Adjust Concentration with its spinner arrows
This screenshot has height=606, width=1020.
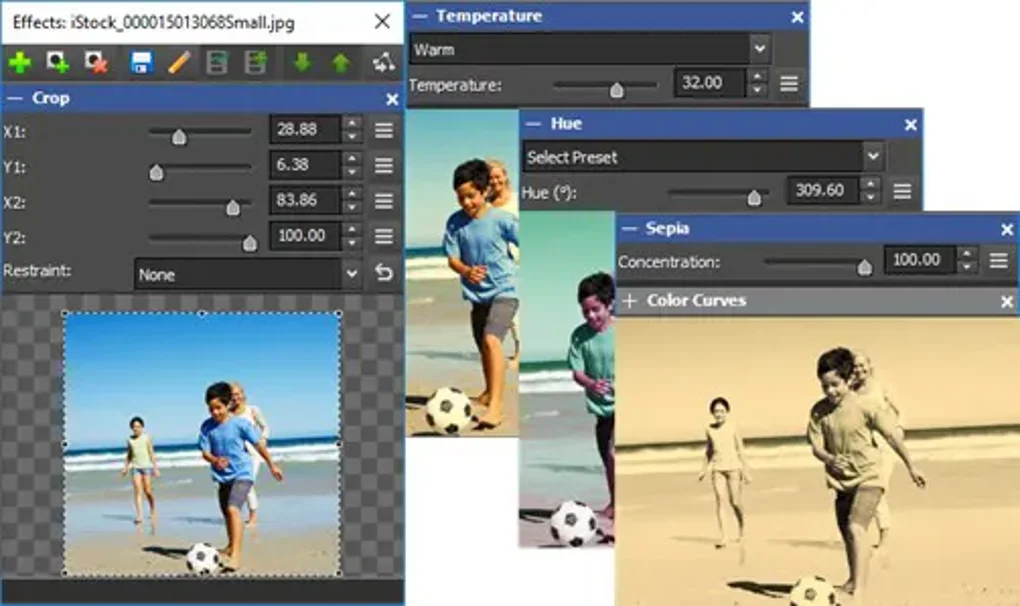[x=967, y=260]
